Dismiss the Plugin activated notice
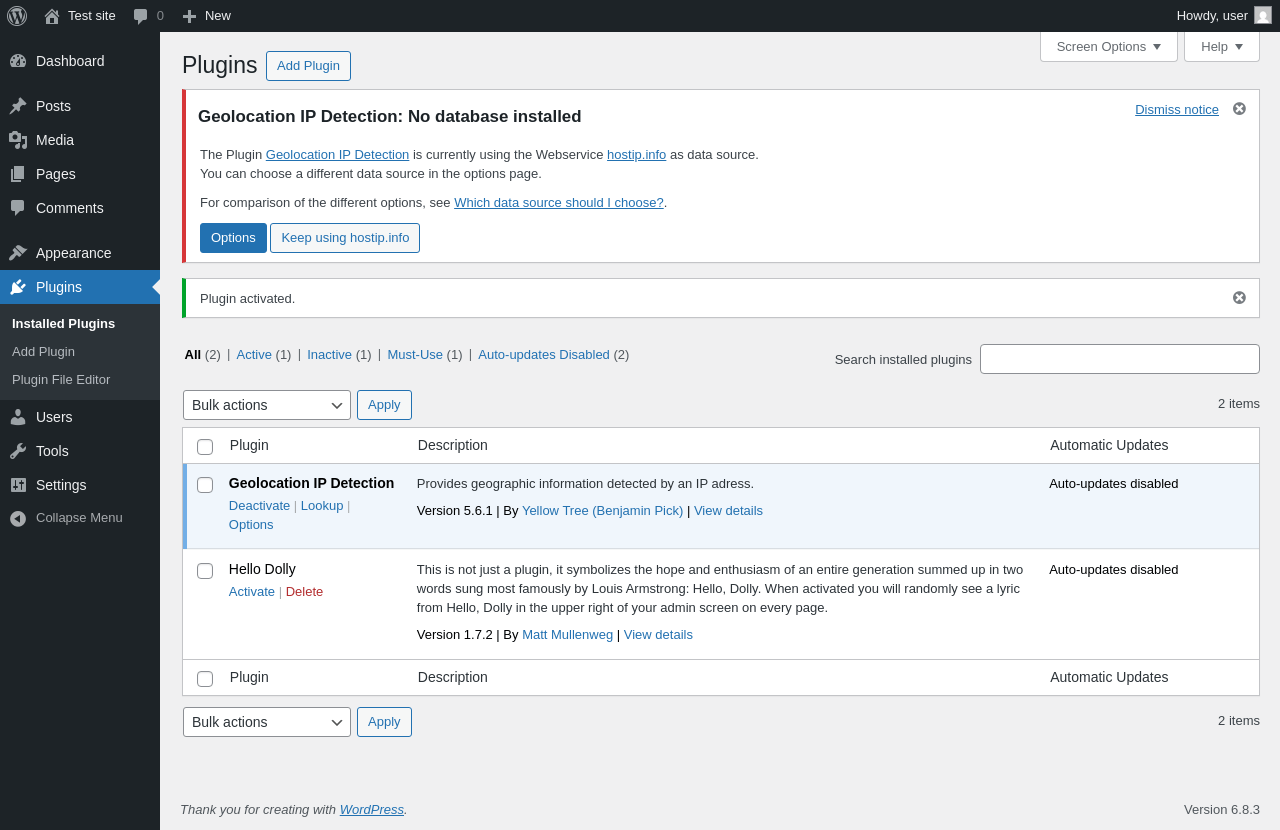1280x830 pixels. (x=1239, y=298)
